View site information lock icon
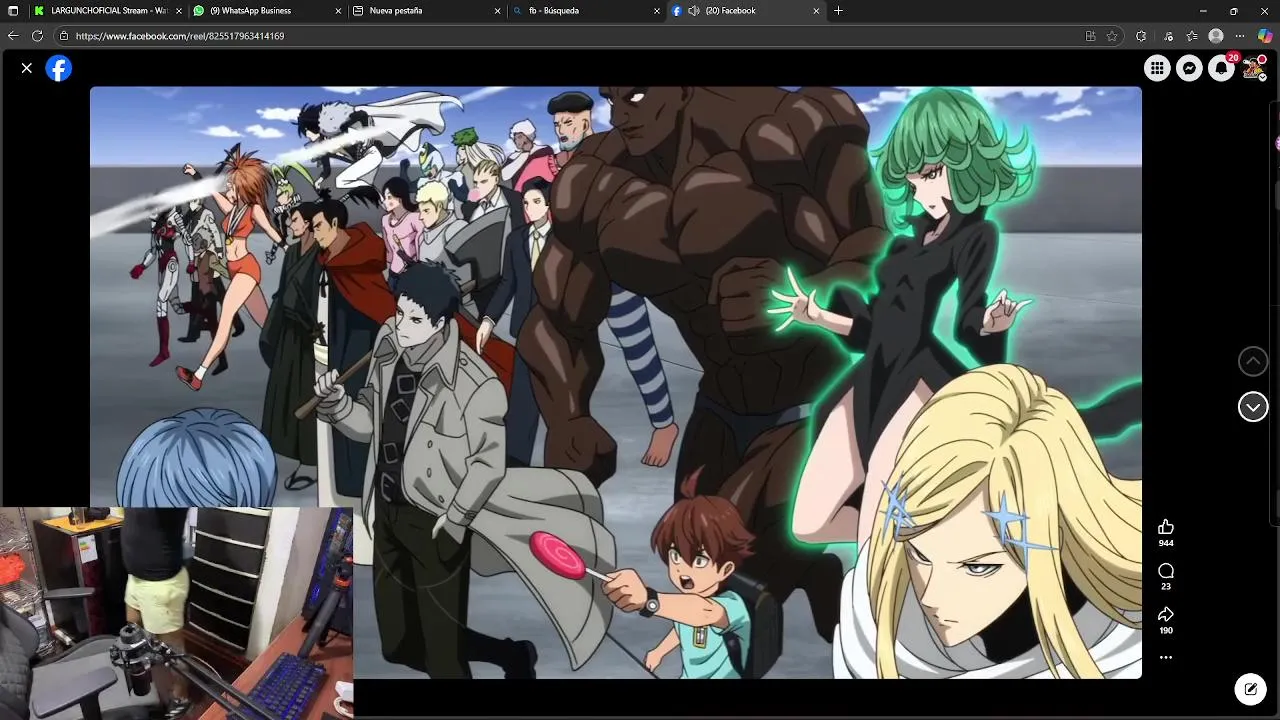The width and height of the screenshot is (1280, 720). tap(64, 36)
